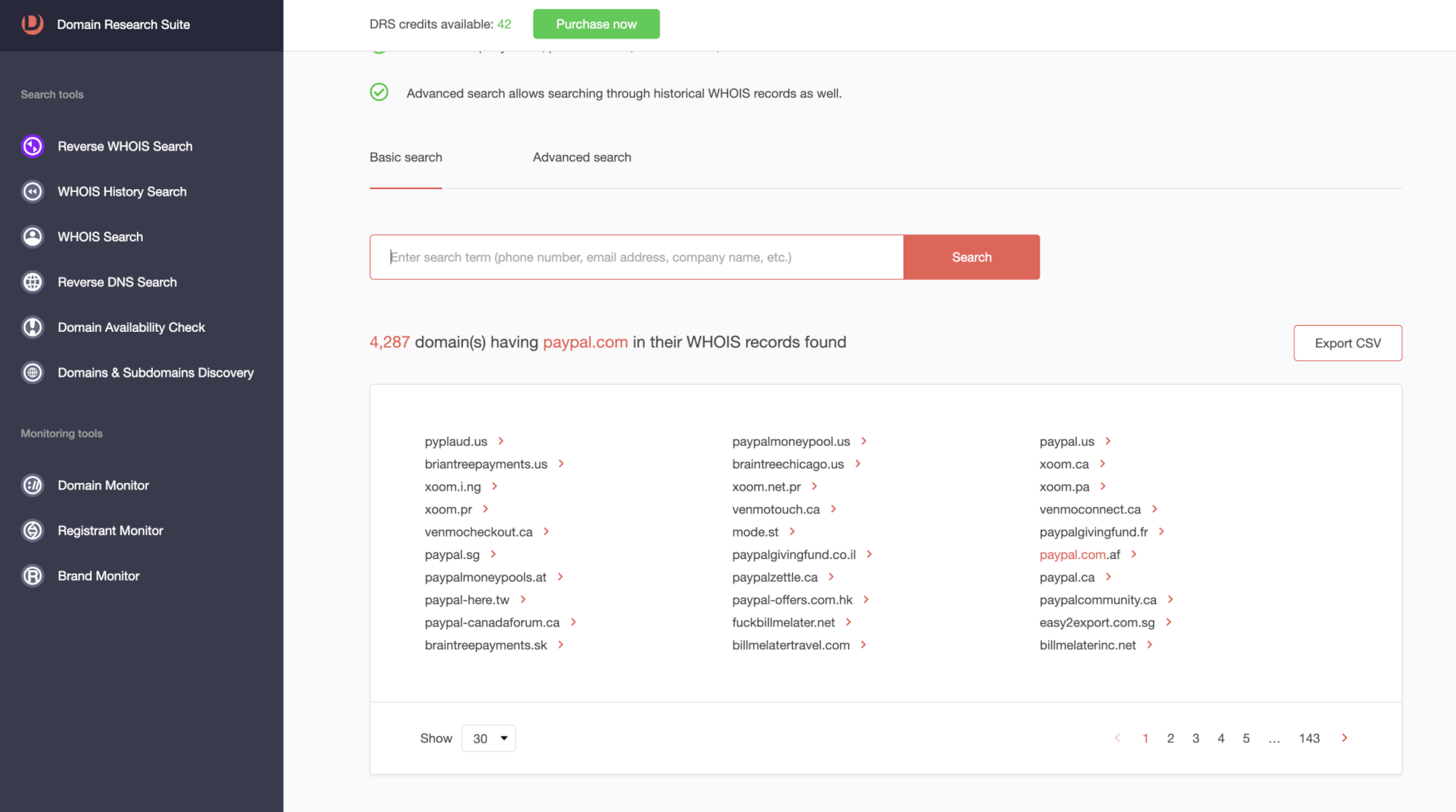The image size is (1456, 812).
Task: Click the chevron next to easy2export.com.sg
Action: point(1168,622)
